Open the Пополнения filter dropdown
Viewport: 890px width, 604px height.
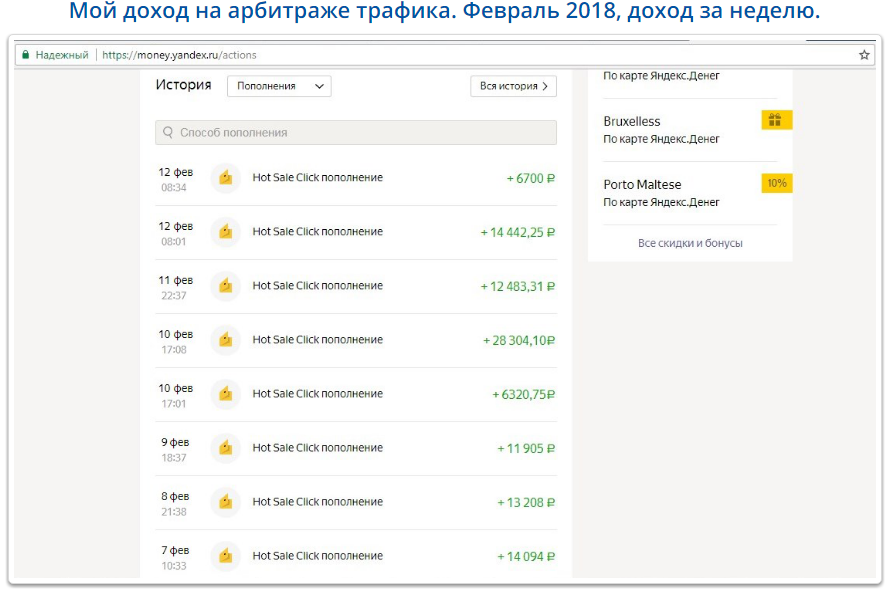point(279,86)
